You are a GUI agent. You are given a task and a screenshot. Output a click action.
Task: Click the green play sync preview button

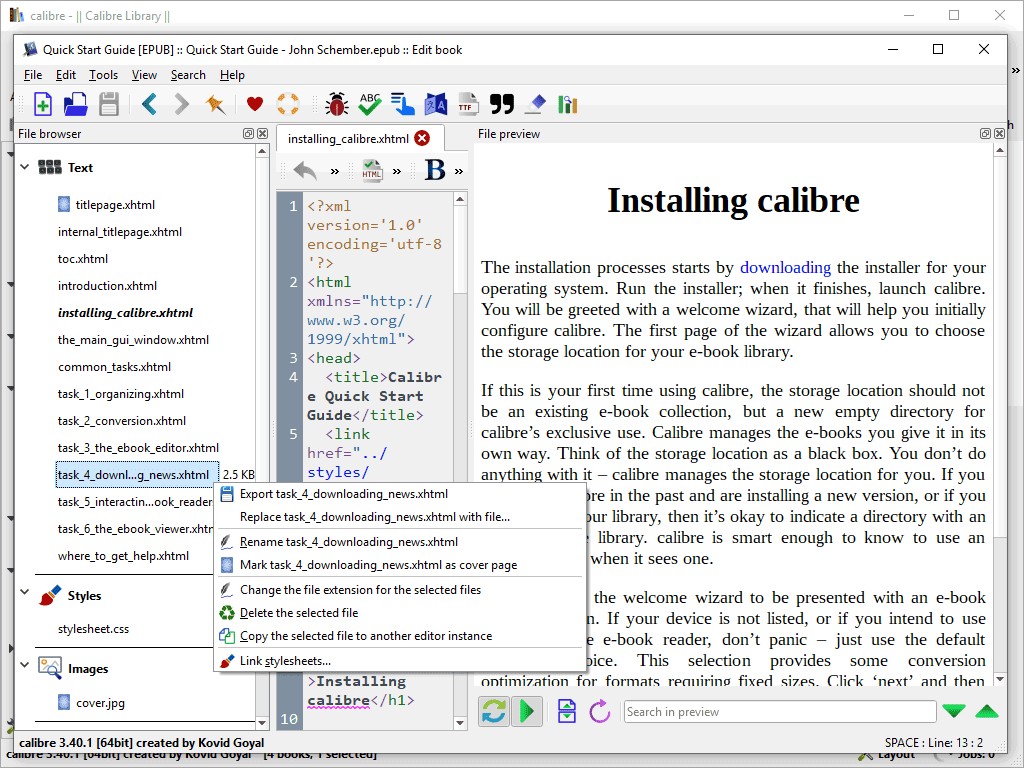[526, 711]
